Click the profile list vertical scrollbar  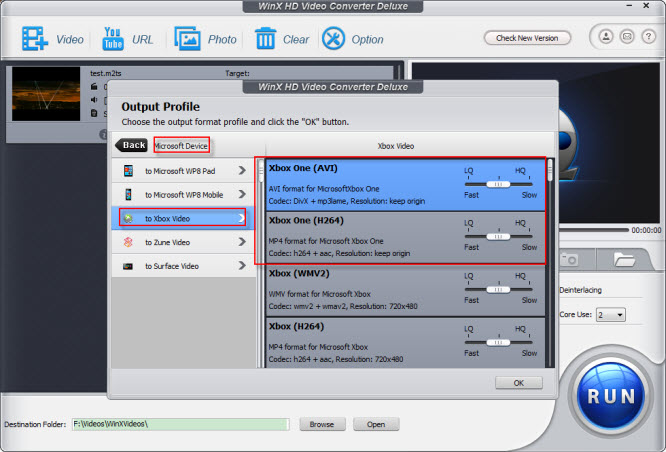click(550, 263)
